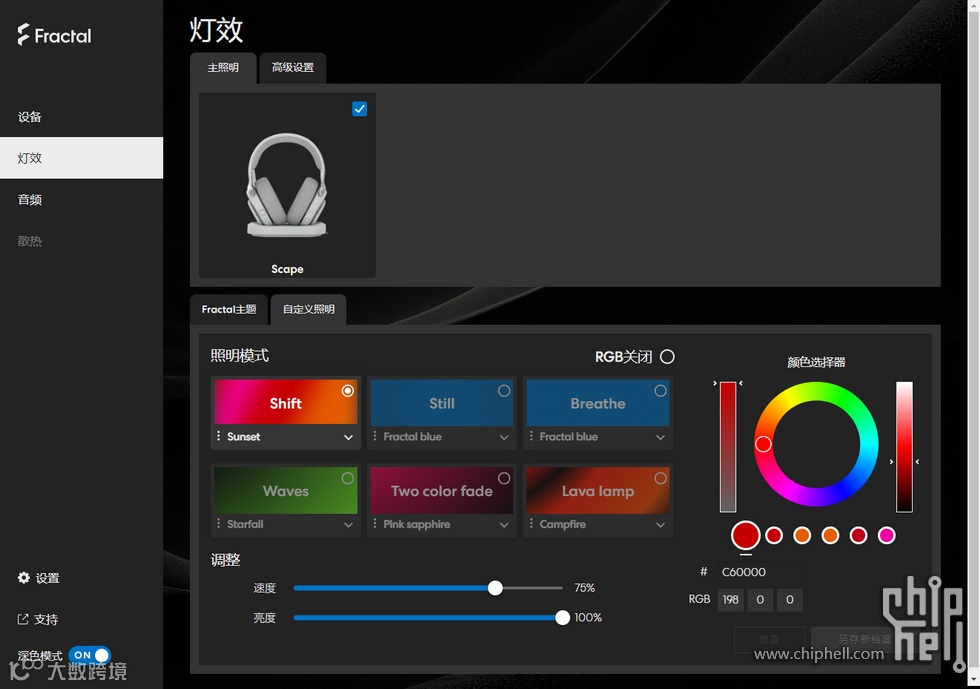Image resolution: width=980 pixels, height=689 pixels.
Task: Open the 音频 sidebar section
Action: (81, 199)
